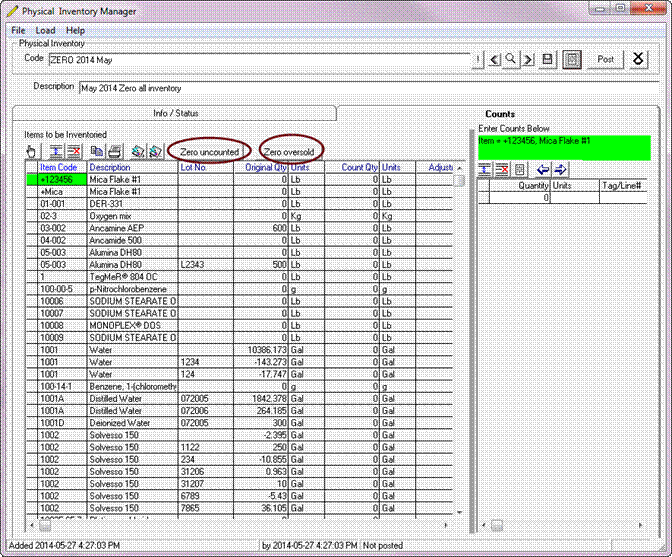Select MONOPLEX DOS description cell
This screenshot has height=557, width=672.
pos(133,326)
